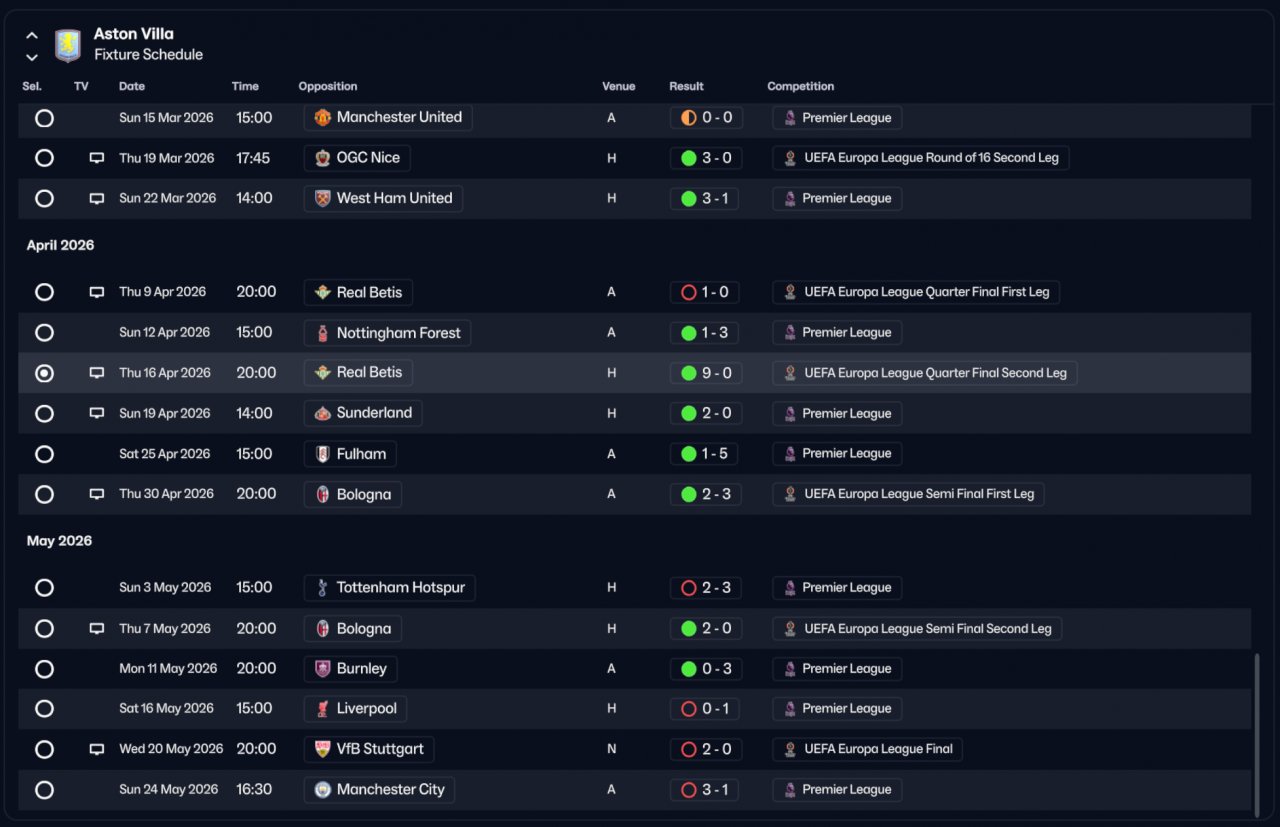
Task: Click the up chevron beside Aston Villa
Action: (32, 35)
